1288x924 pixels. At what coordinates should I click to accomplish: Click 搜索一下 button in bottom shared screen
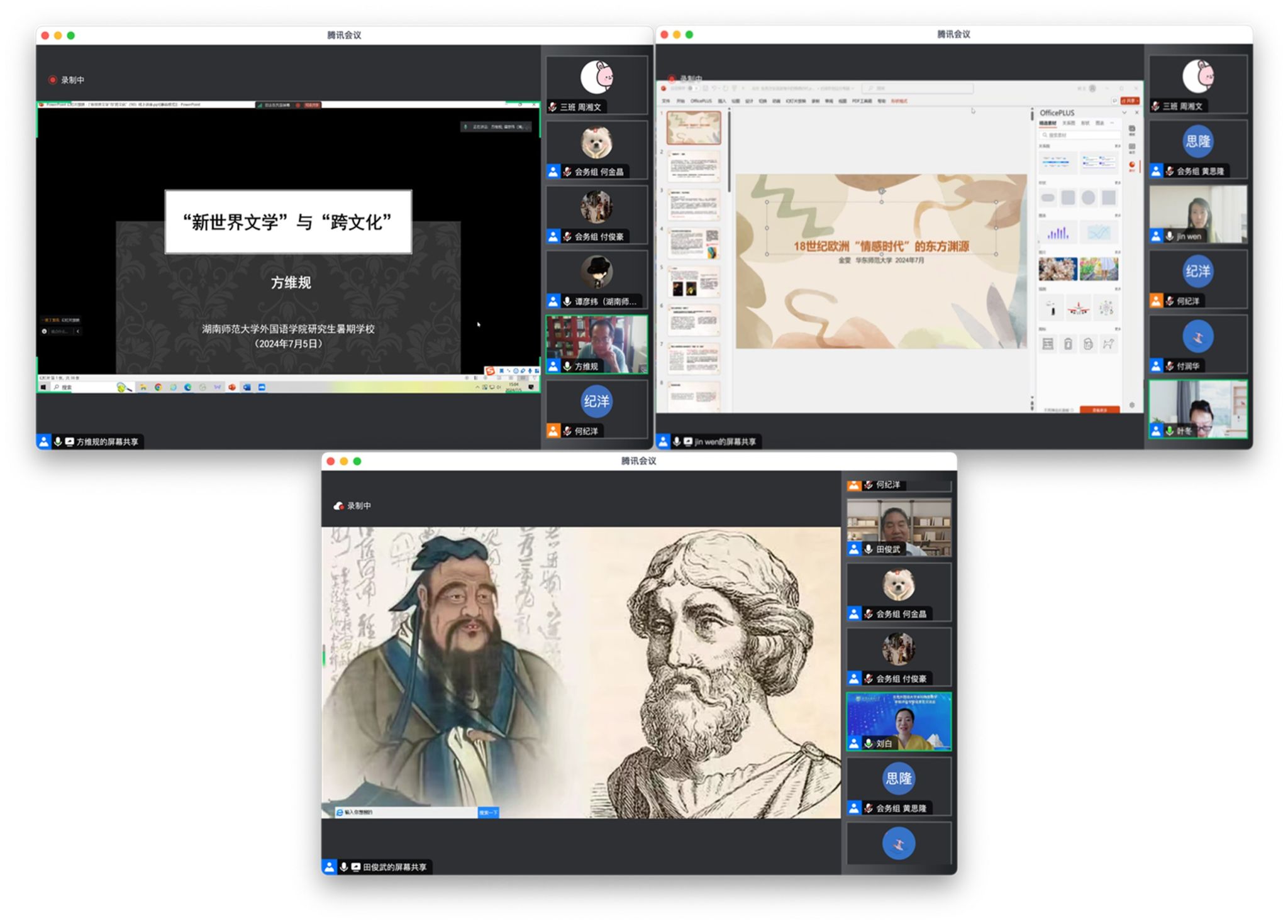488,812
